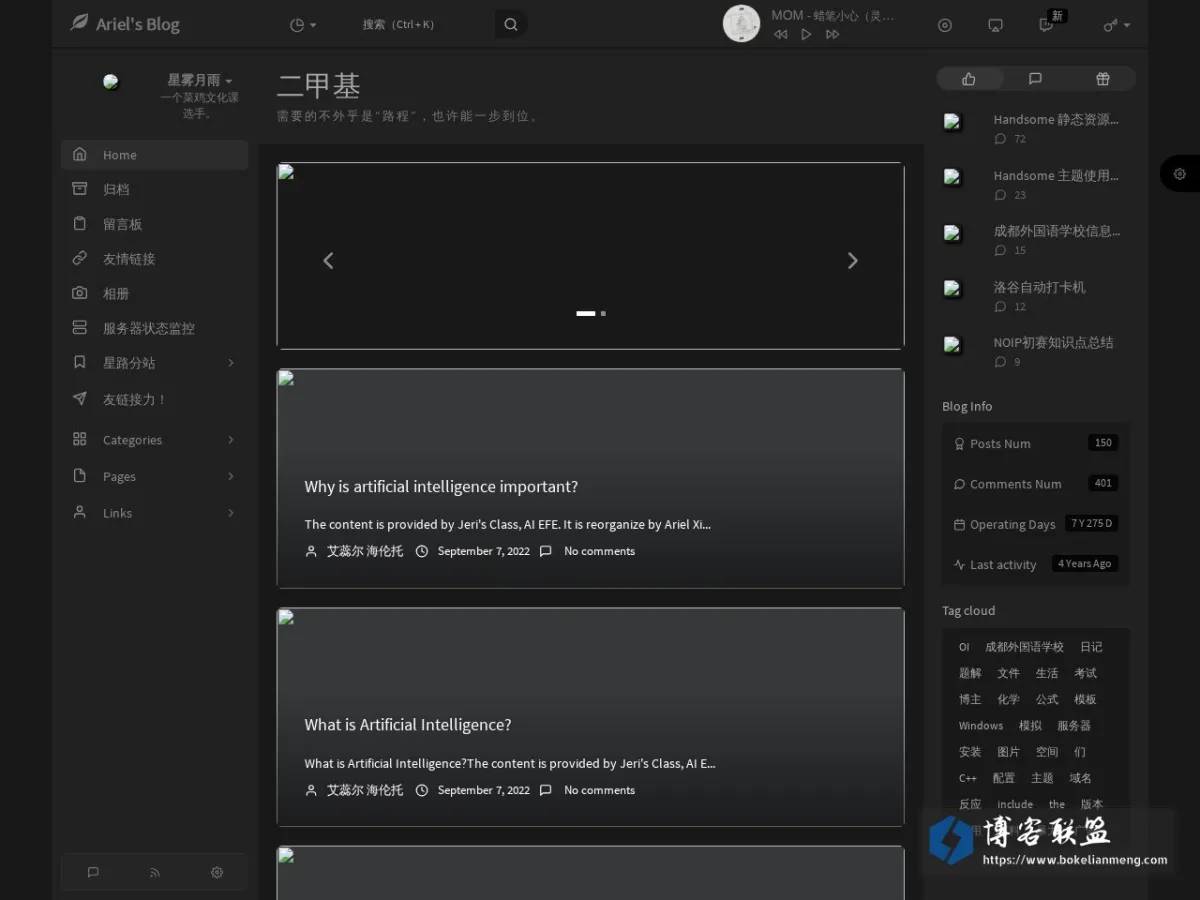1200x900 pixels.
Task: Click the RSS feed icon at sidebar bottom
Action: pyautogui.click(x=155, y=872)
